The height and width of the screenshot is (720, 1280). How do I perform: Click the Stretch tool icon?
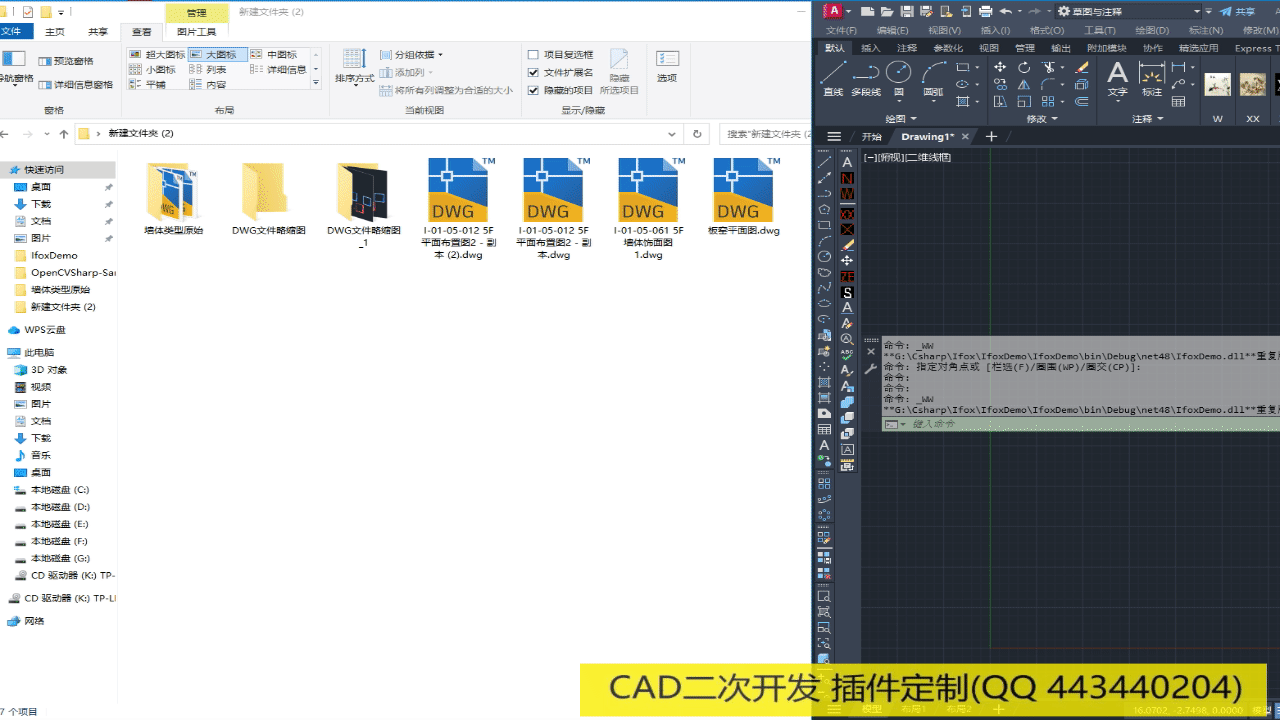click(x=1000, y=101)
